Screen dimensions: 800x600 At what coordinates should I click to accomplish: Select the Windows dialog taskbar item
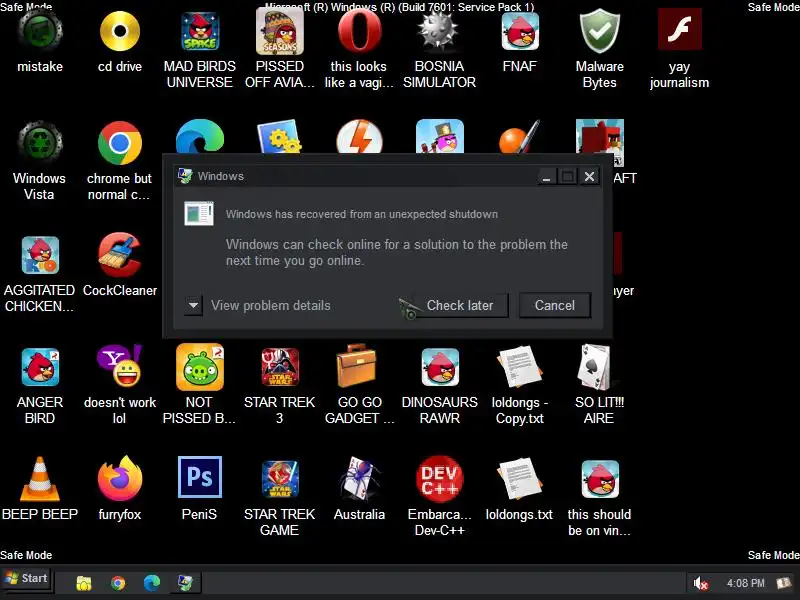[185, 583]
